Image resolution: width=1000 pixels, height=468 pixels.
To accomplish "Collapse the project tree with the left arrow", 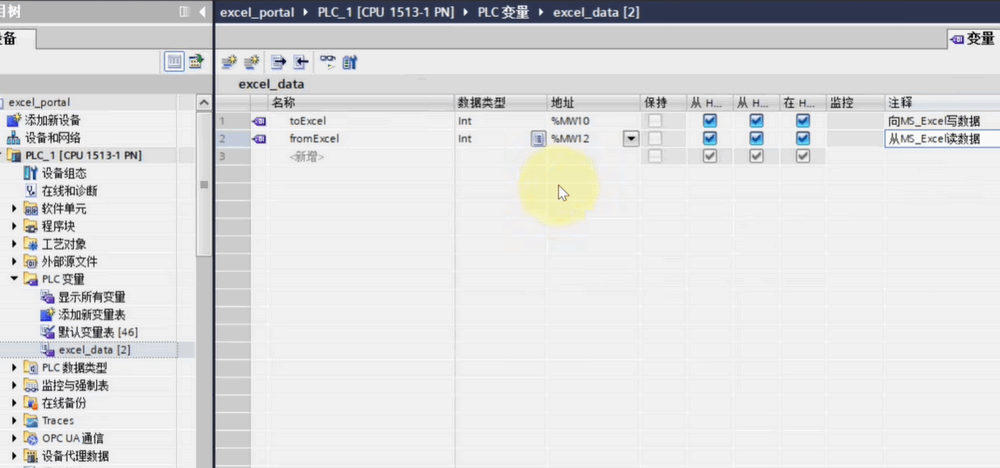I will pyautogui.click(x=204, y=11).
